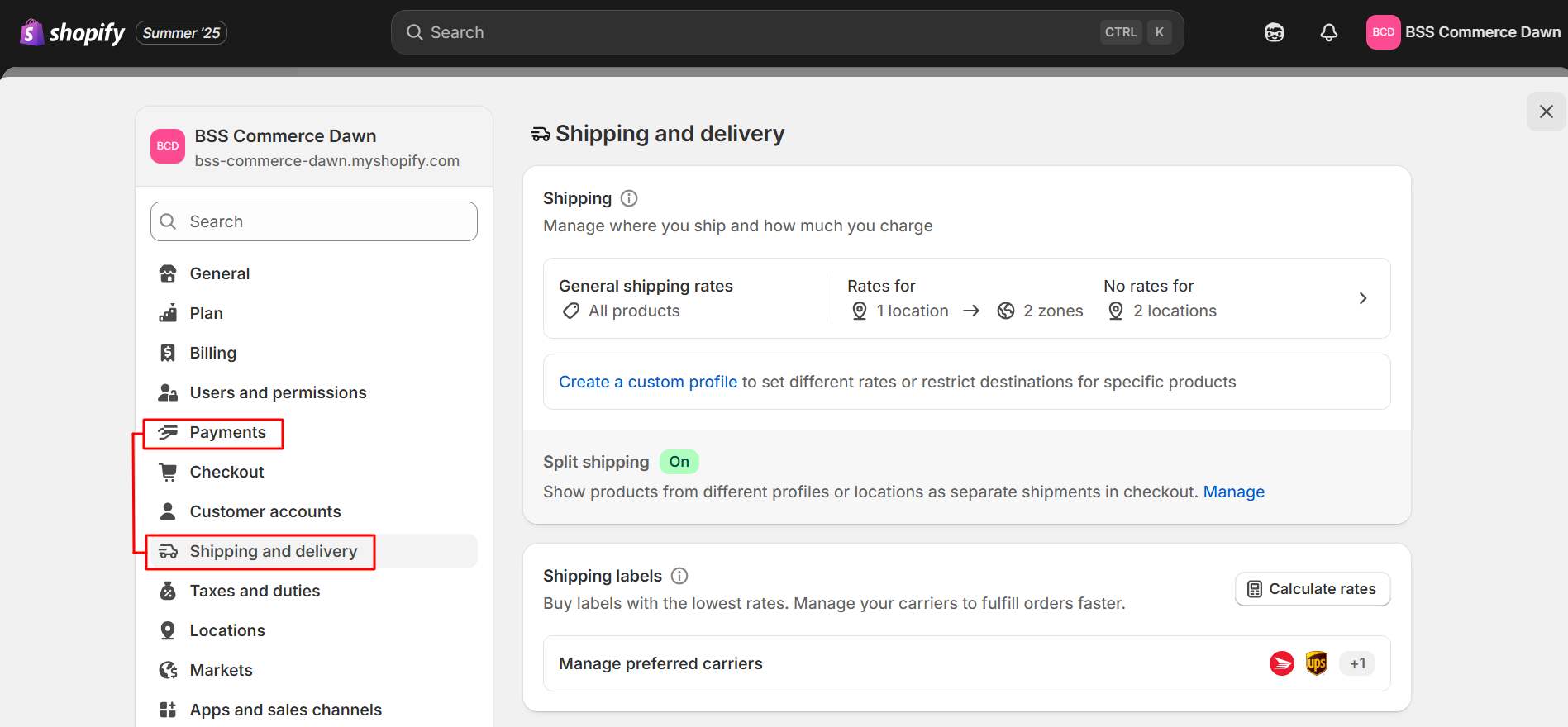Select Shipping and delivery in sidebar
The height and width of the screenshot is (727, 1568).
coord(314,551)
